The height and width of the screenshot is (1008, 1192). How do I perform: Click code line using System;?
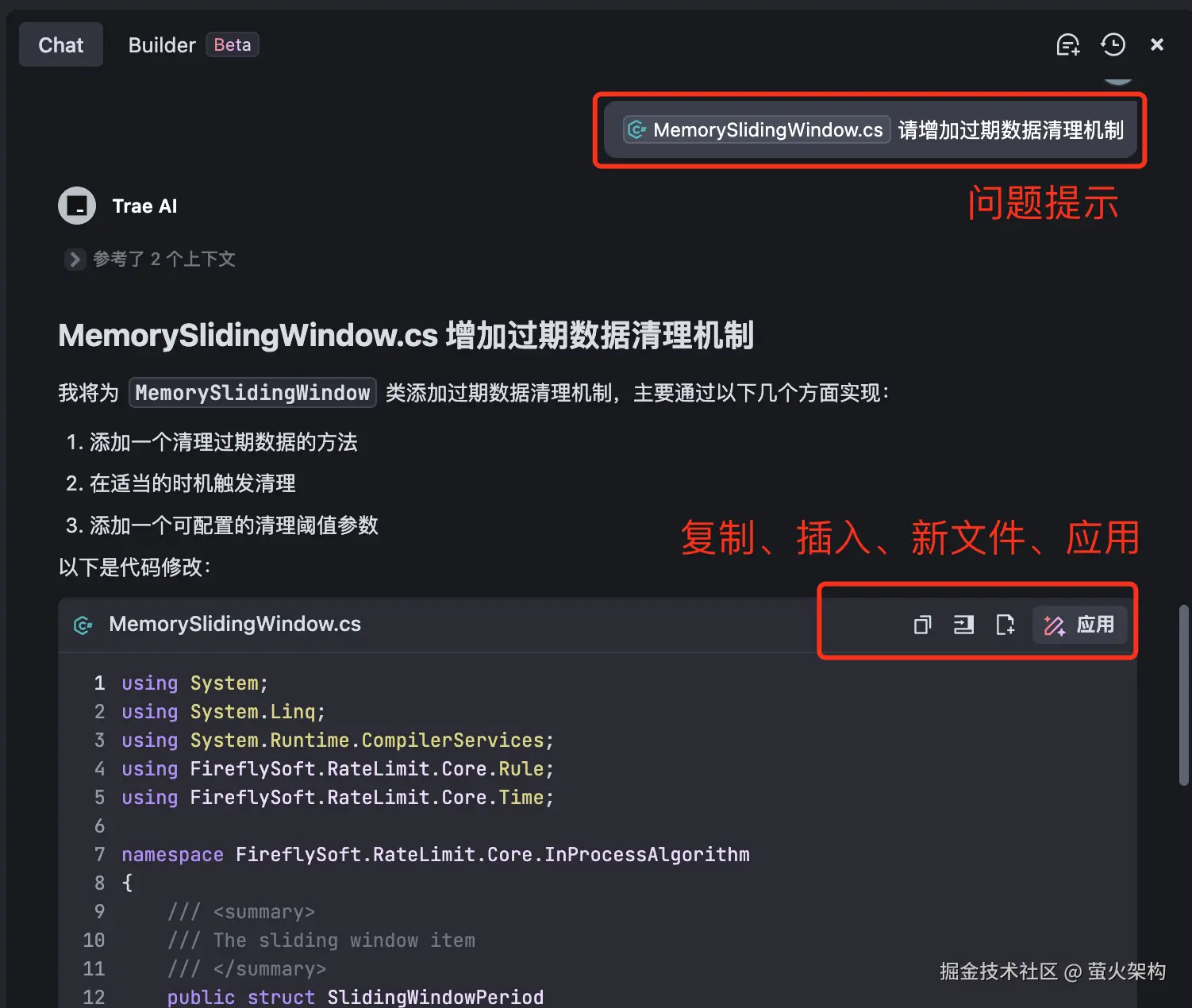(195, 683)
